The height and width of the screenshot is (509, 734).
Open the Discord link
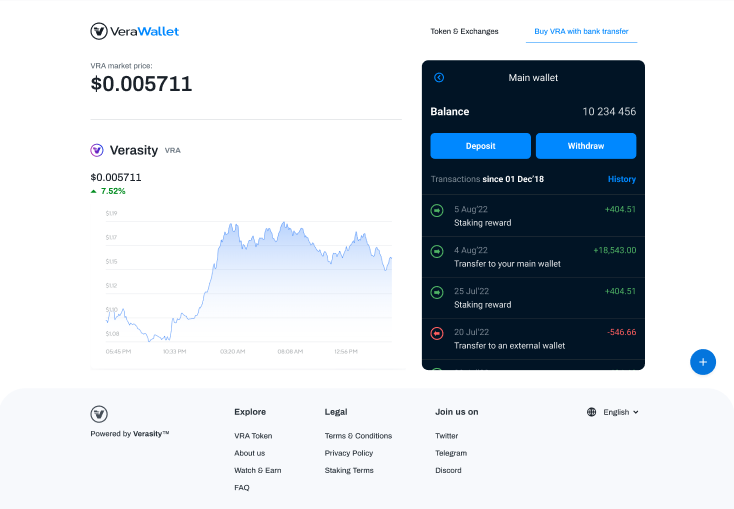448,470
